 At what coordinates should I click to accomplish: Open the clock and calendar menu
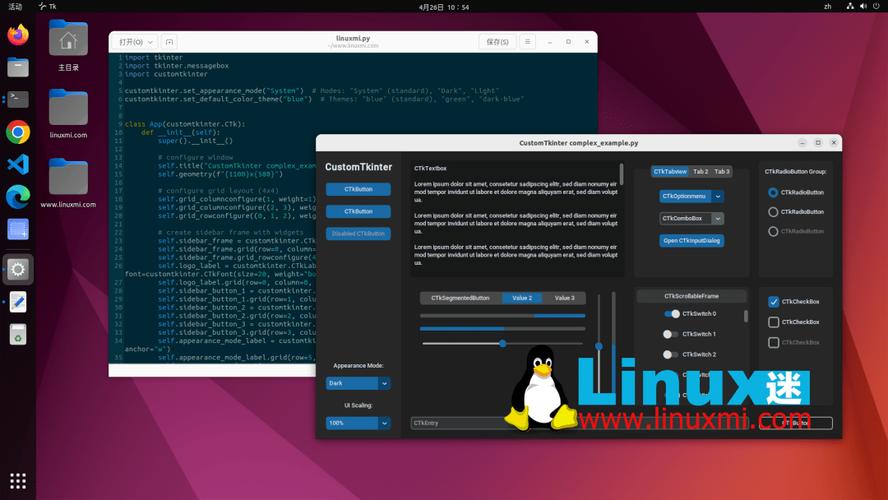tap(443, 7)
